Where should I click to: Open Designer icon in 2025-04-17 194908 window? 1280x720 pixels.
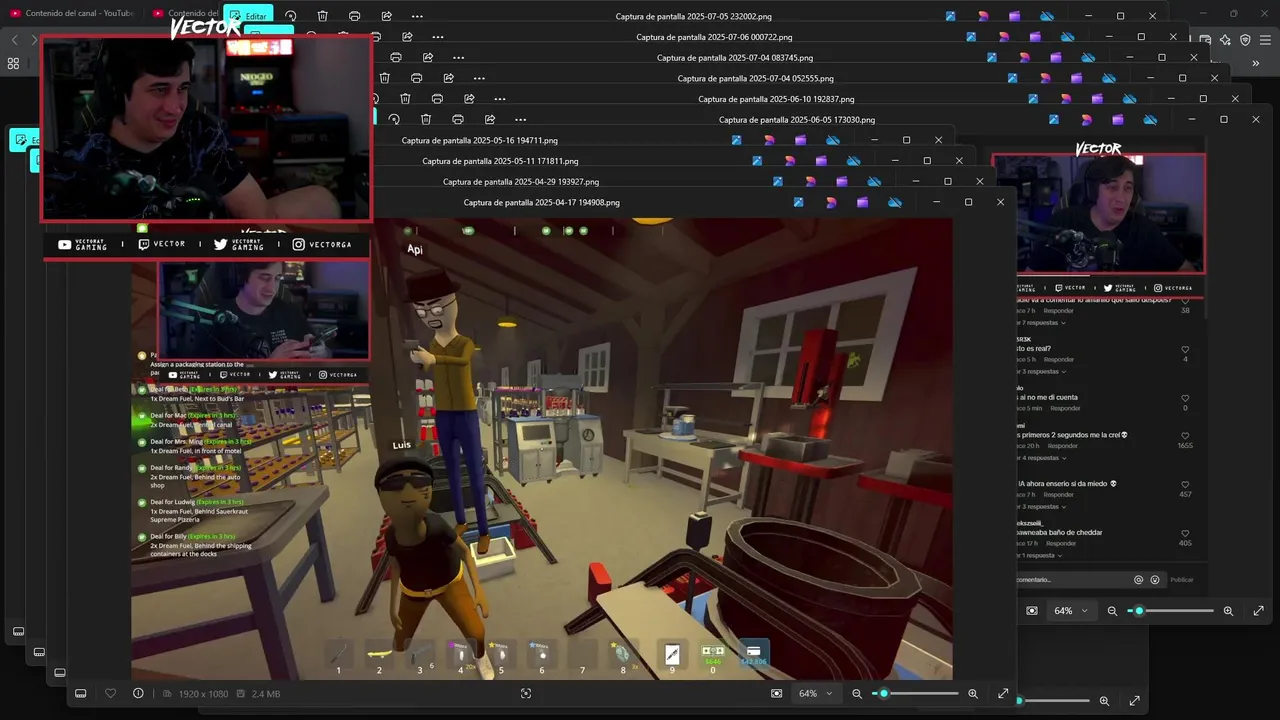pyautogui.click(x=831, y=202)
